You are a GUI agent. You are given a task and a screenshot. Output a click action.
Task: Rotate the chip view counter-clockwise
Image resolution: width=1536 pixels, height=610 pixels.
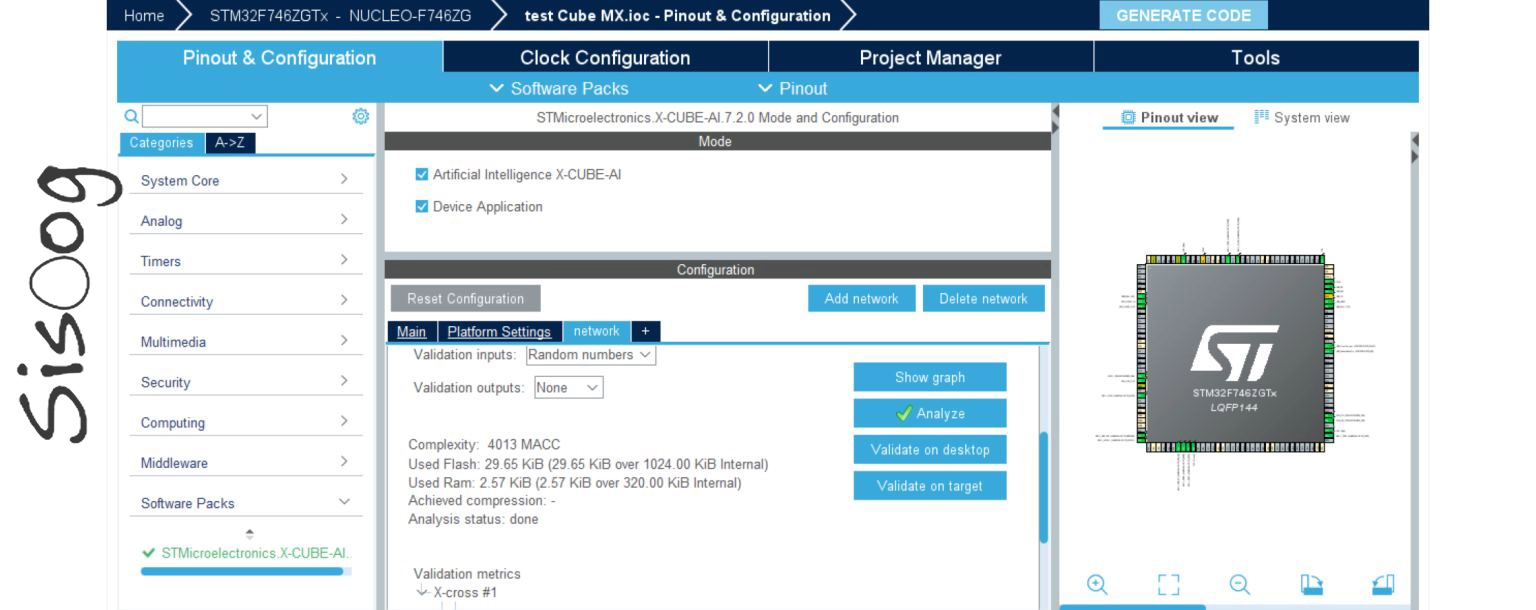pos(1383,585)
